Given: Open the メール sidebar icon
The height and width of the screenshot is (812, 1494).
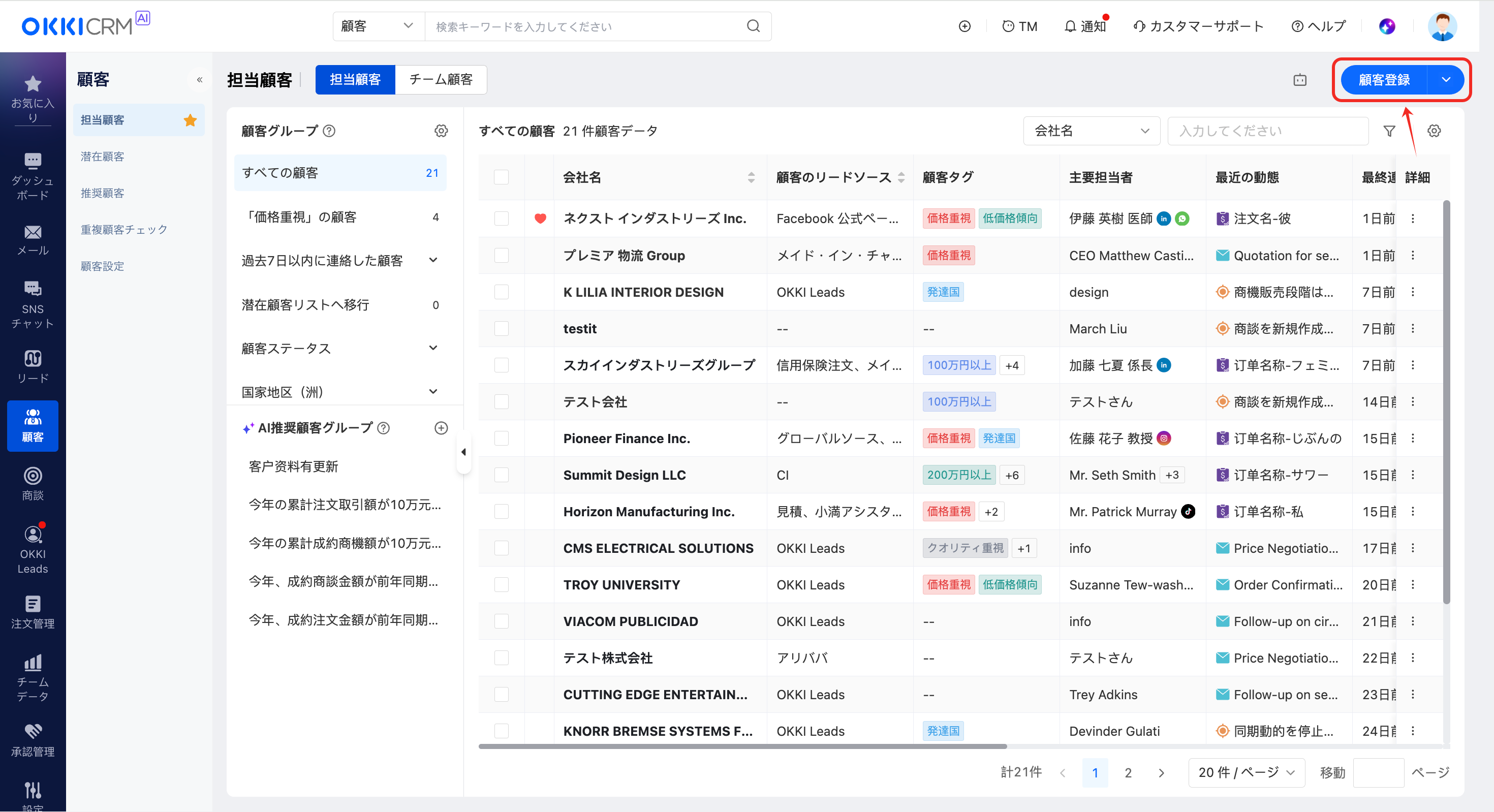Looking at the screenshot, I should pos(33,240).
